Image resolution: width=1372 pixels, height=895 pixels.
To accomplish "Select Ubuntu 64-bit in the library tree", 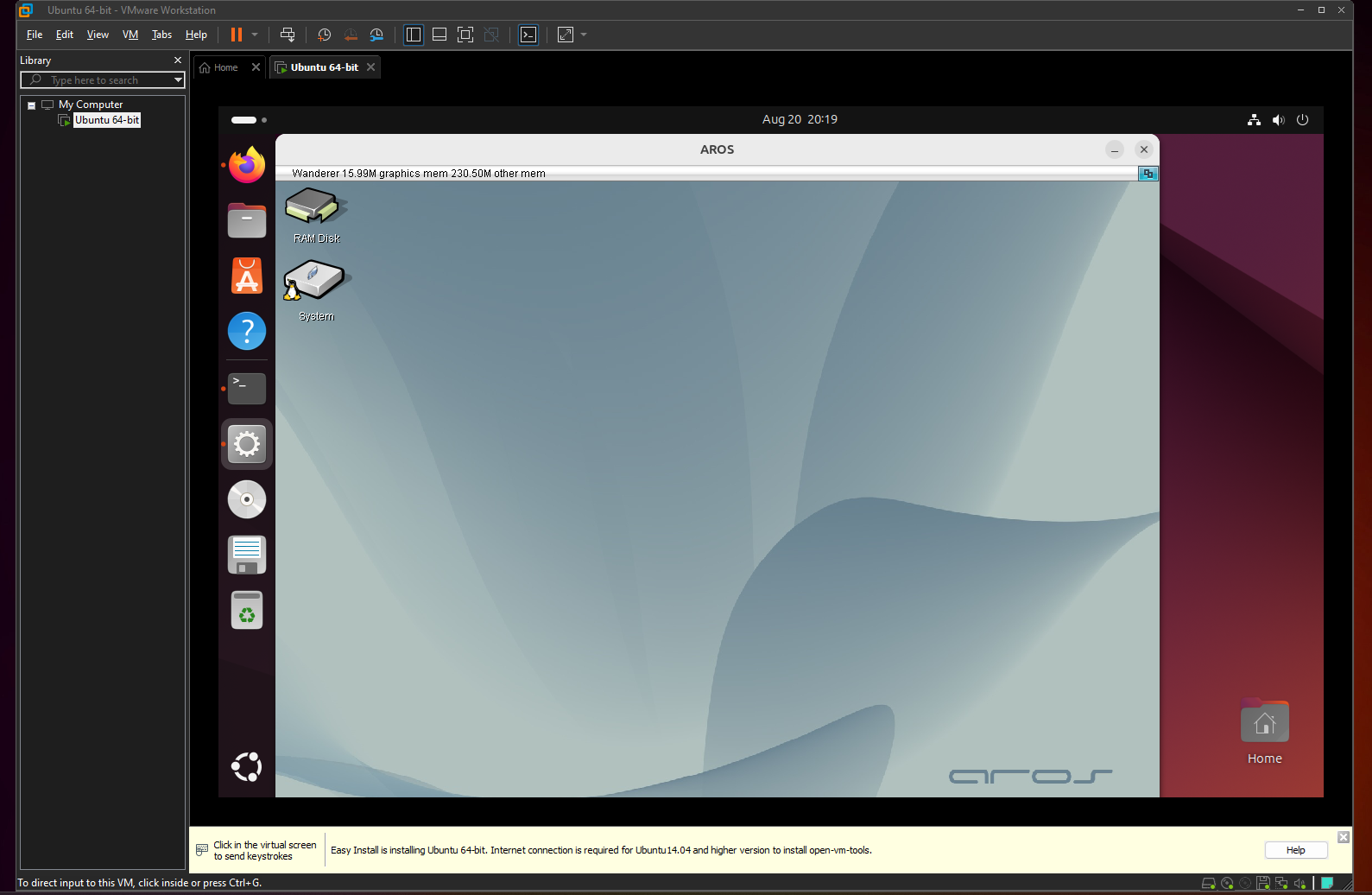I will 107,120.
